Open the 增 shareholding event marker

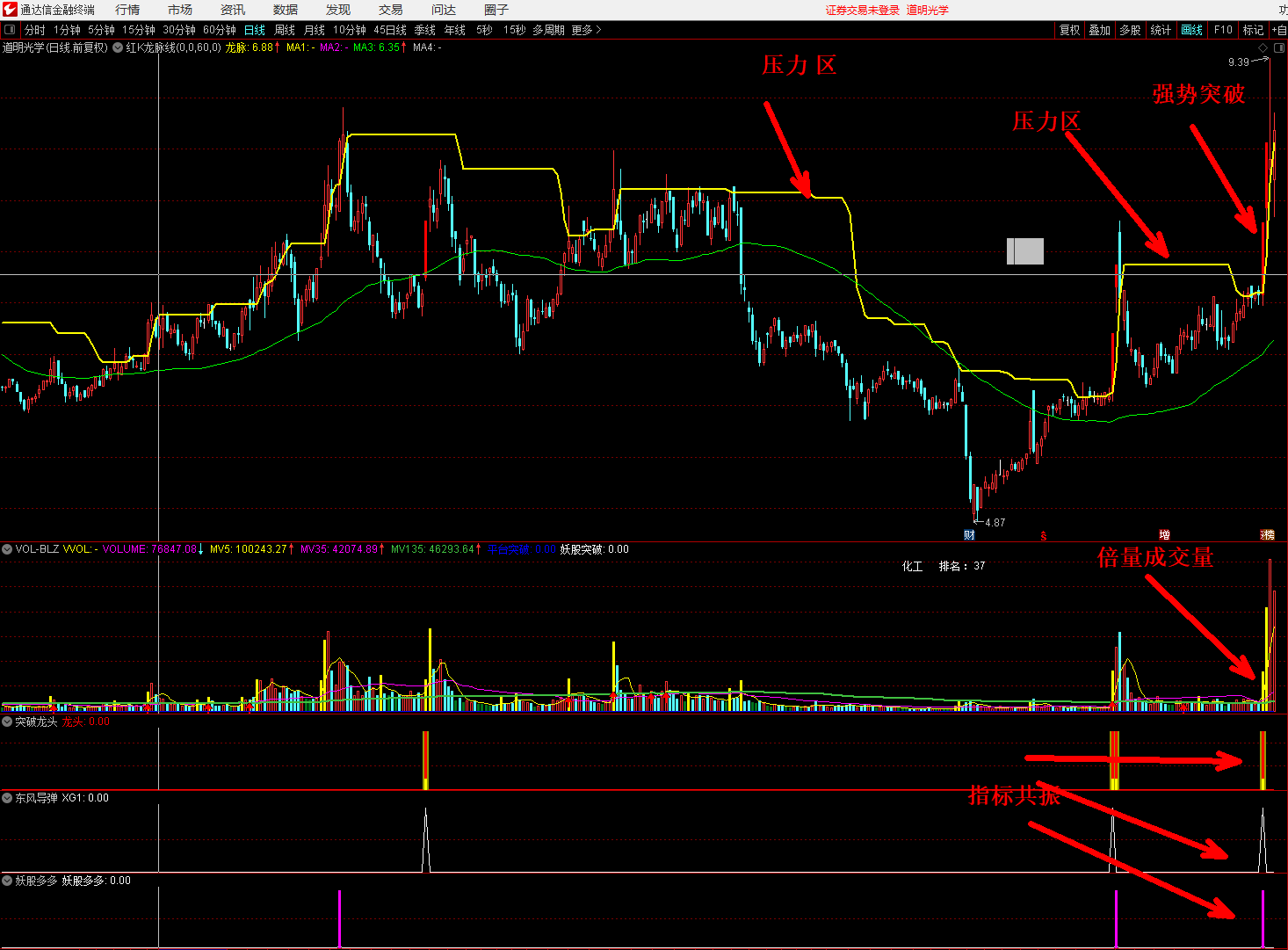click(x=1164, y=534)
